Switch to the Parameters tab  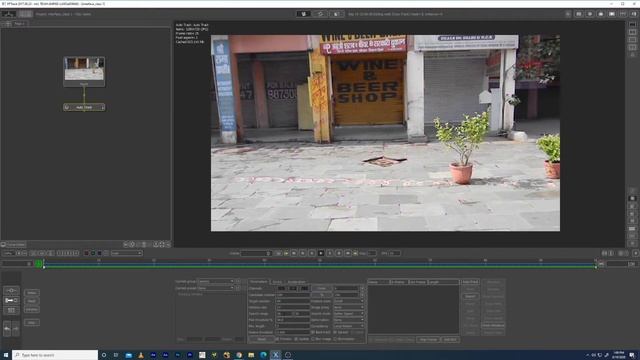pos(258,282)
